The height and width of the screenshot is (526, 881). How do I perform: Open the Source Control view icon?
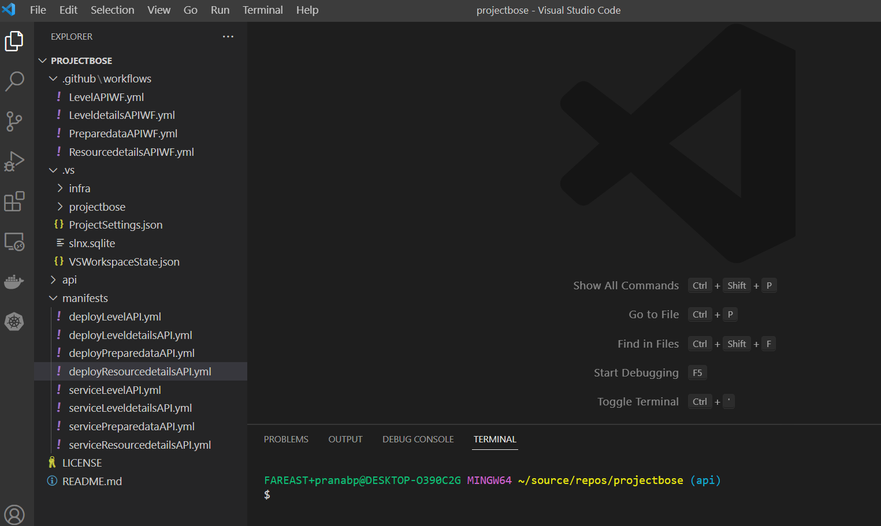14,121
